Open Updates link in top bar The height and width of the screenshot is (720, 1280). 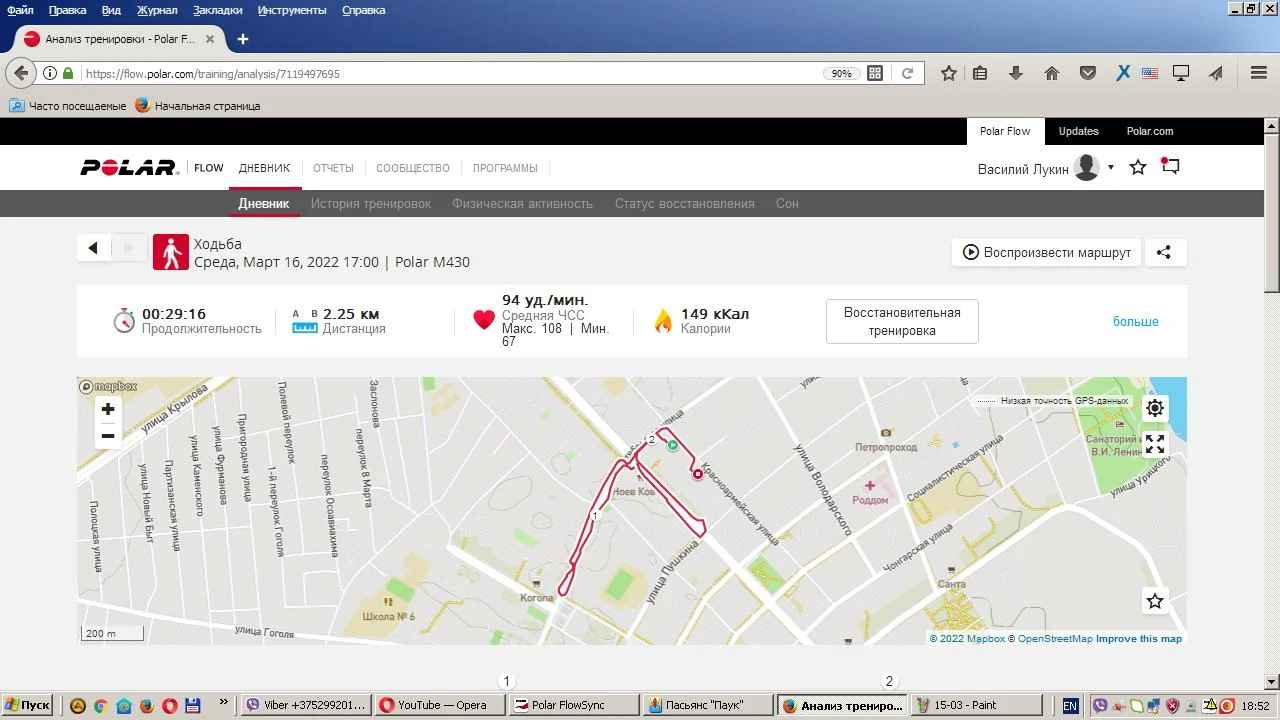1078,131
